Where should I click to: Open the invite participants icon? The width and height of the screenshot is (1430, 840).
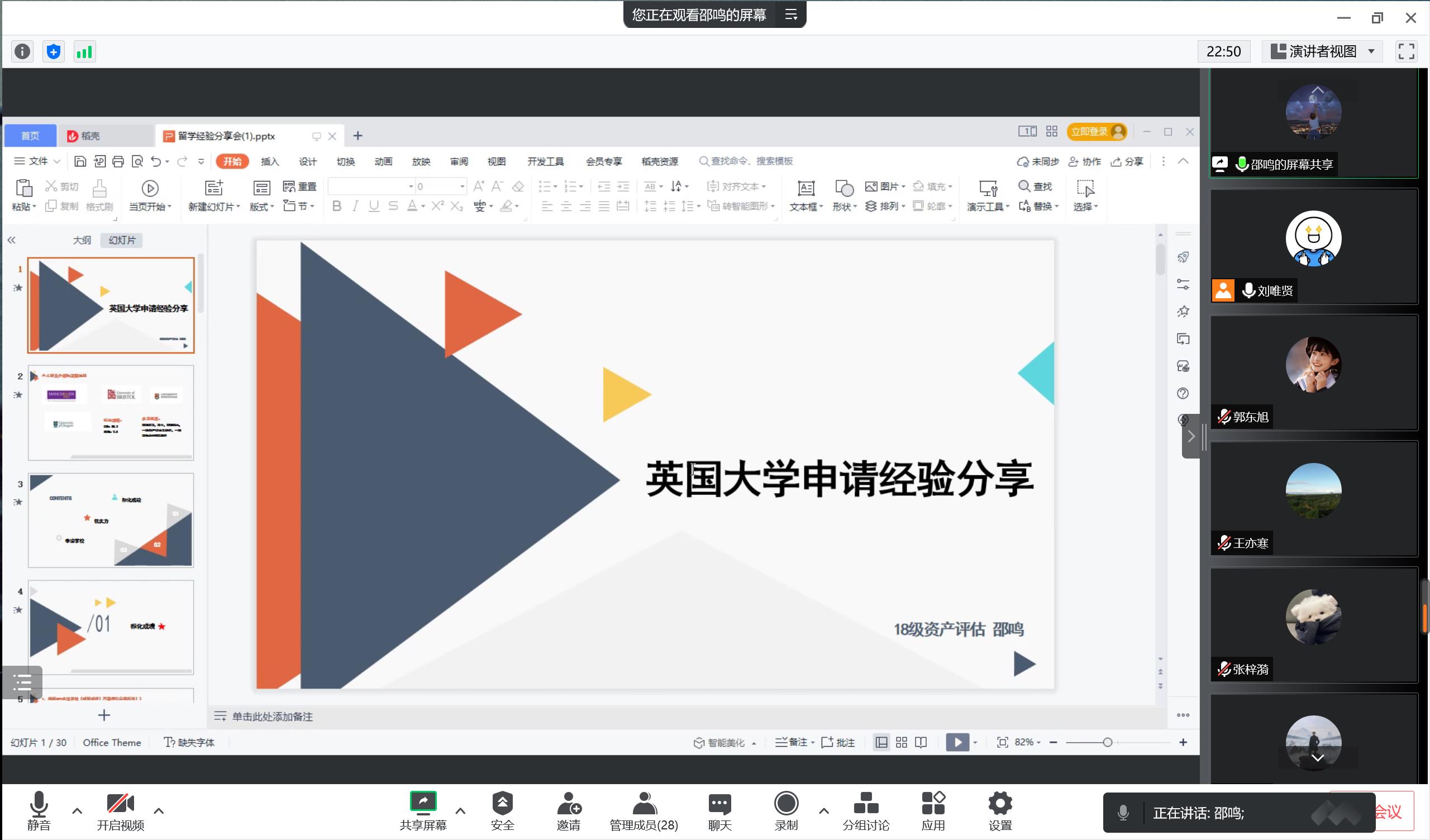(x=568, y=804)
